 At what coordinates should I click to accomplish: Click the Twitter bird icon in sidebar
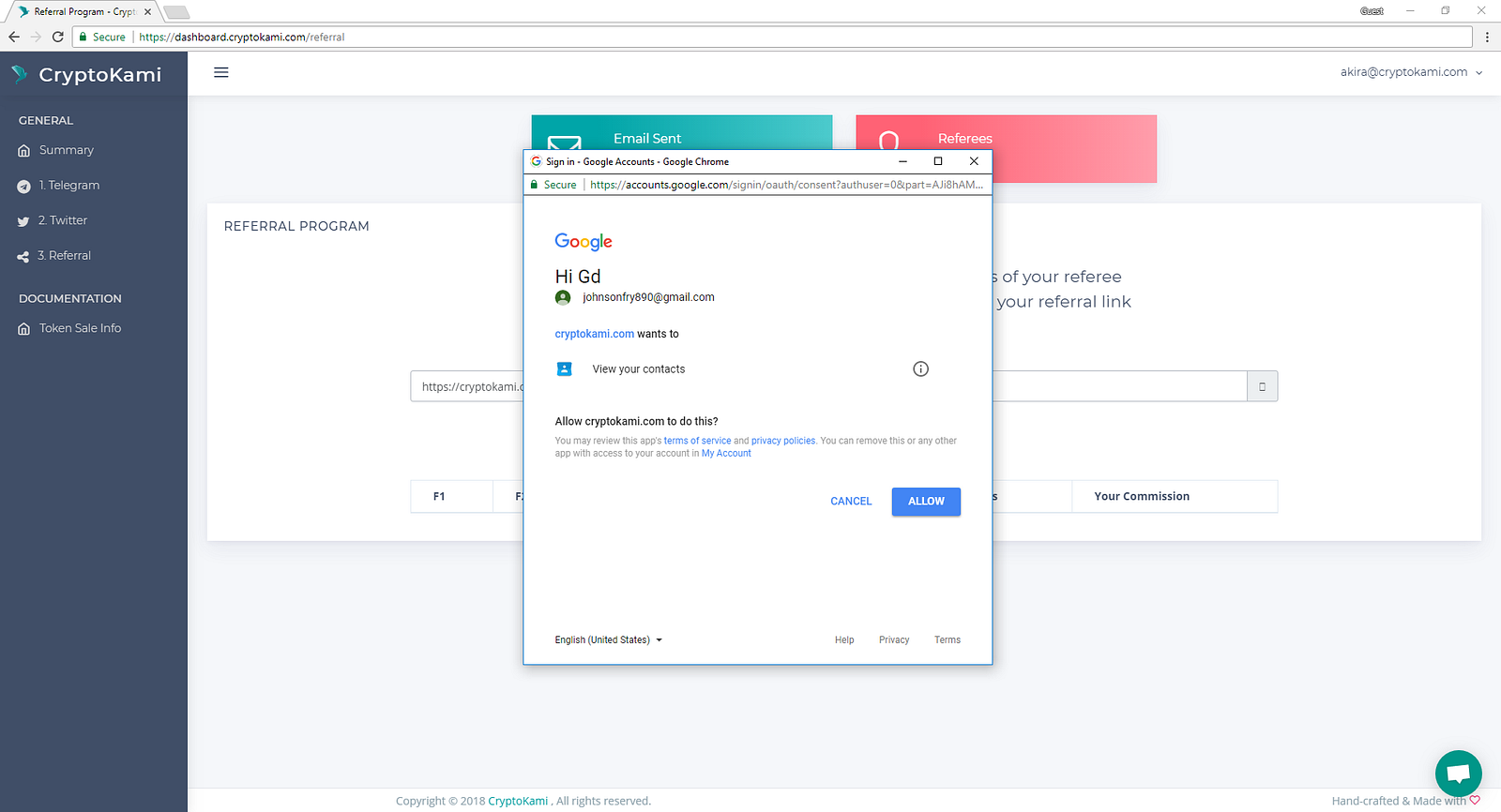(x=23, y=221)
